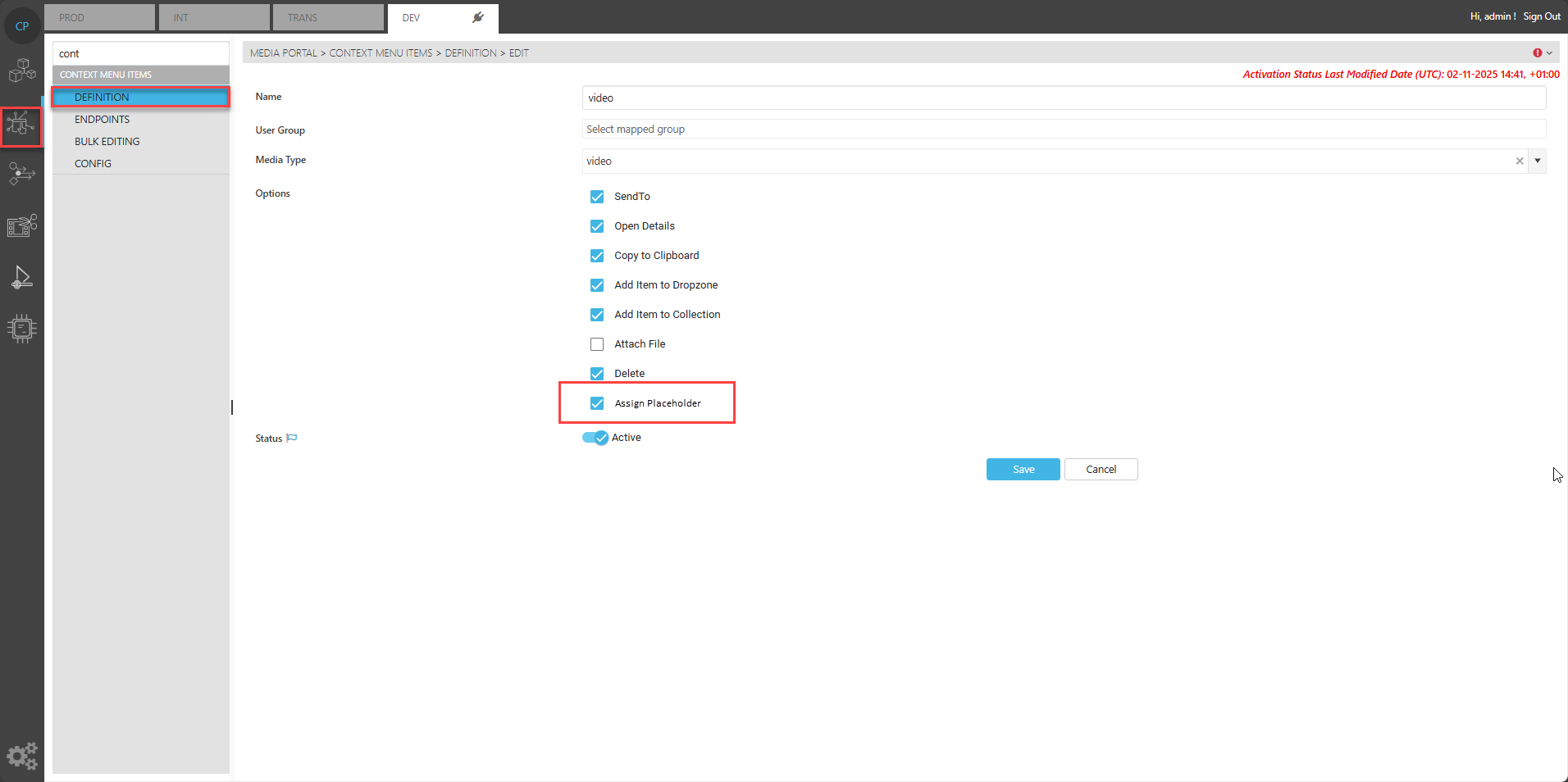Open the User Group mapped group selector
The image size is (1568, 782).
point(1063,130)
